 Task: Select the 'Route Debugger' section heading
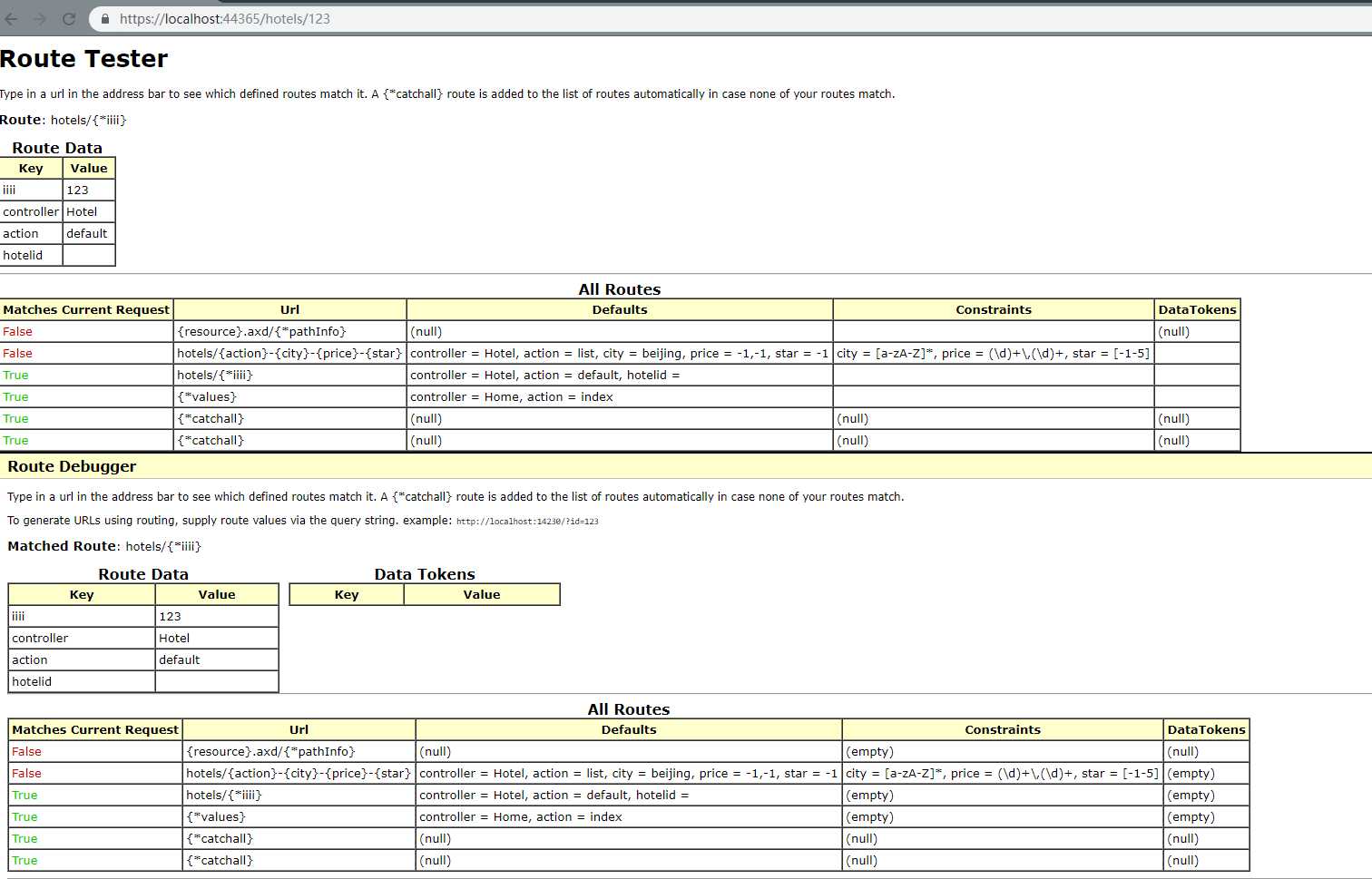pyautogui.click(x=72, y=466)
